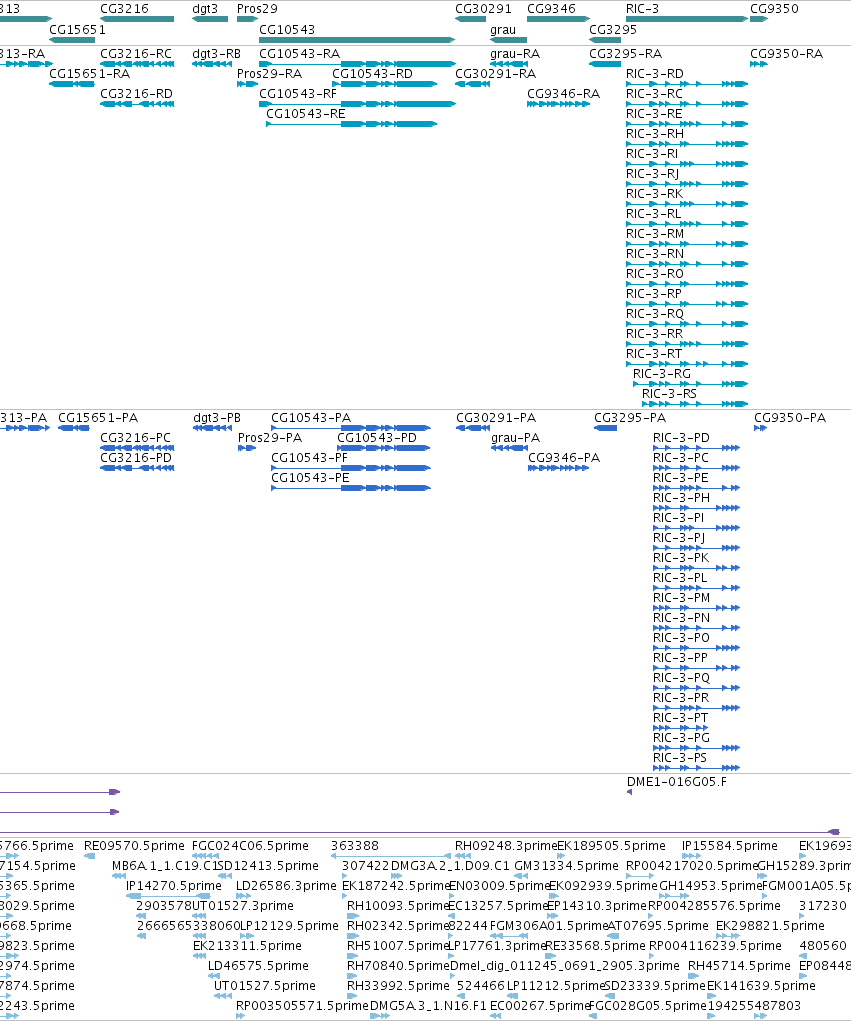Select the CG3216 gene label
This screenshot has width=851, height=1021.
(x=124, y=8)
